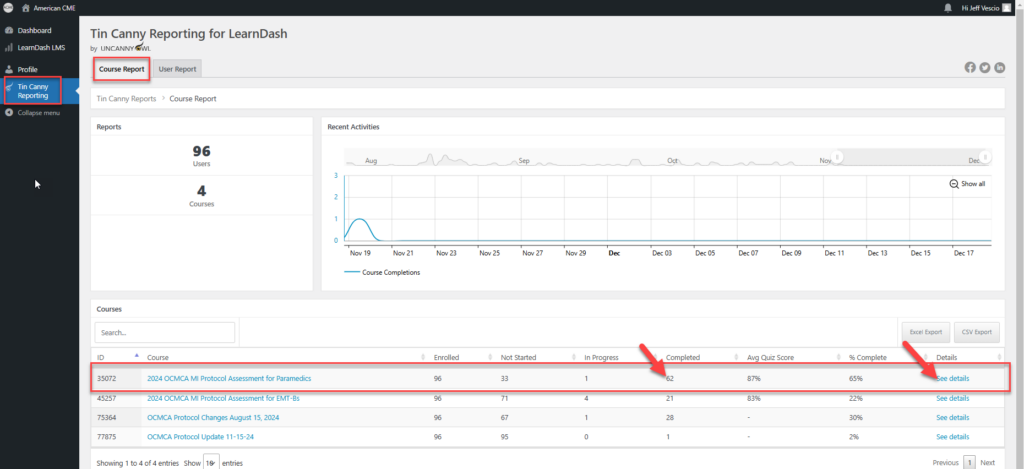
Task: Sort the table by Enrolled column
Action: coord(462,357)
